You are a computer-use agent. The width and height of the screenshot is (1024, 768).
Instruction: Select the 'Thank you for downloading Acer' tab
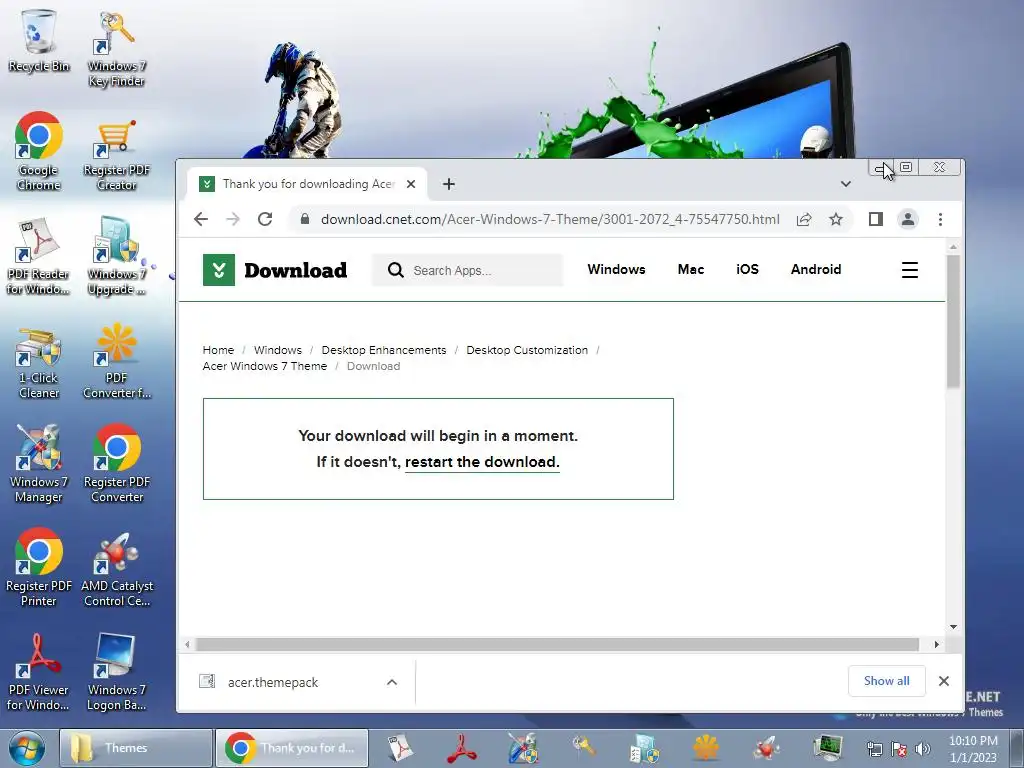[x=308, y=184]
